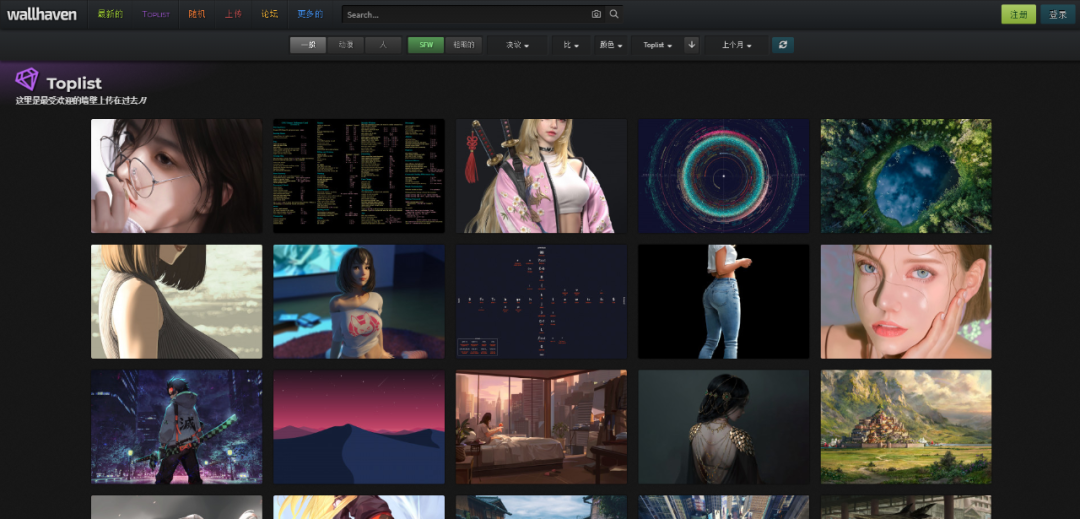Open the teal circular orbit wallpaper
This screenshot has height=519, width=1080.
724,176
